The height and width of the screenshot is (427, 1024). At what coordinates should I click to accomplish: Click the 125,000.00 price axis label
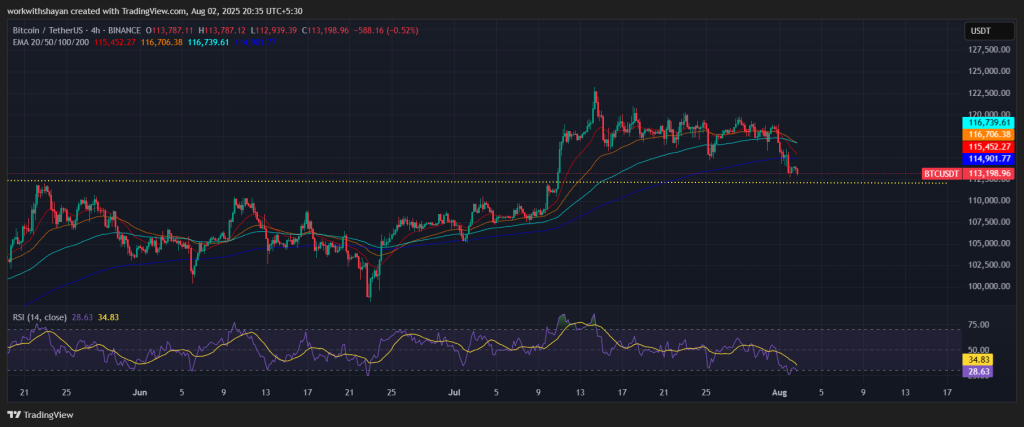988,71
